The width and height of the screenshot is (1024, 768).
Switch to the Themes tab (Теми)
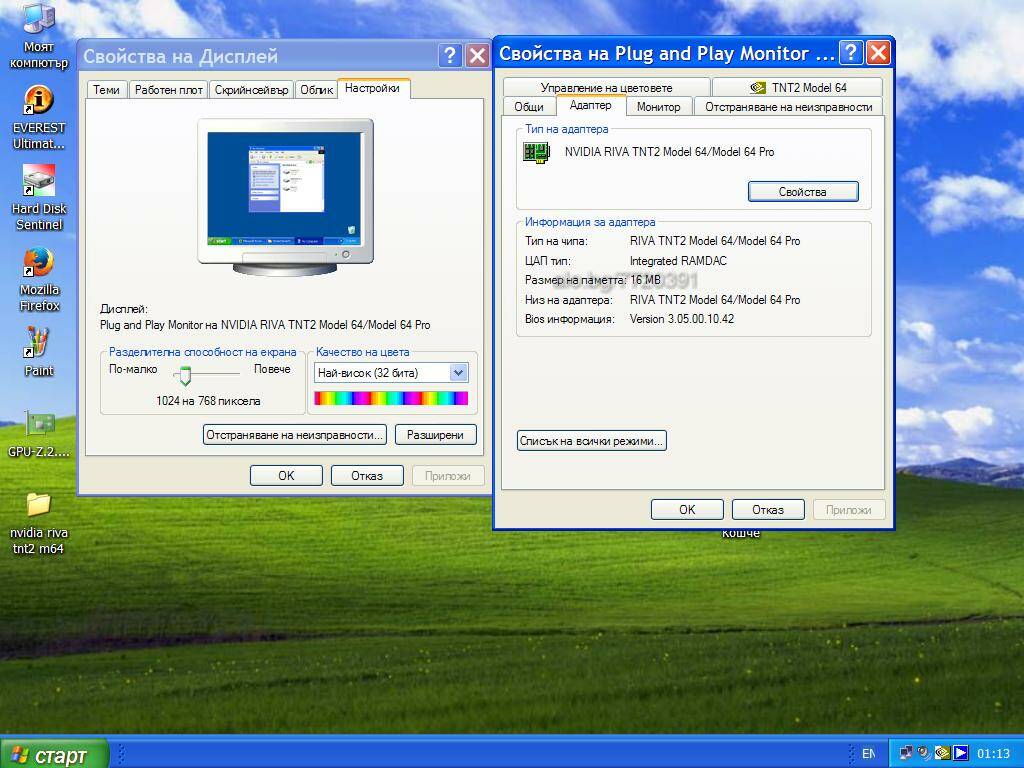[106, 89]
